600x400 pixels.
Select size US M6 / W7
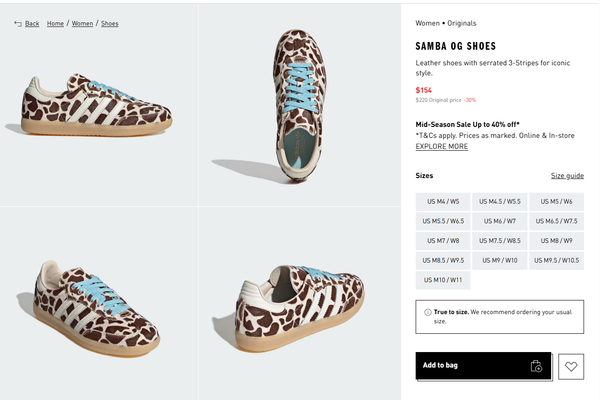click(499, 221)
